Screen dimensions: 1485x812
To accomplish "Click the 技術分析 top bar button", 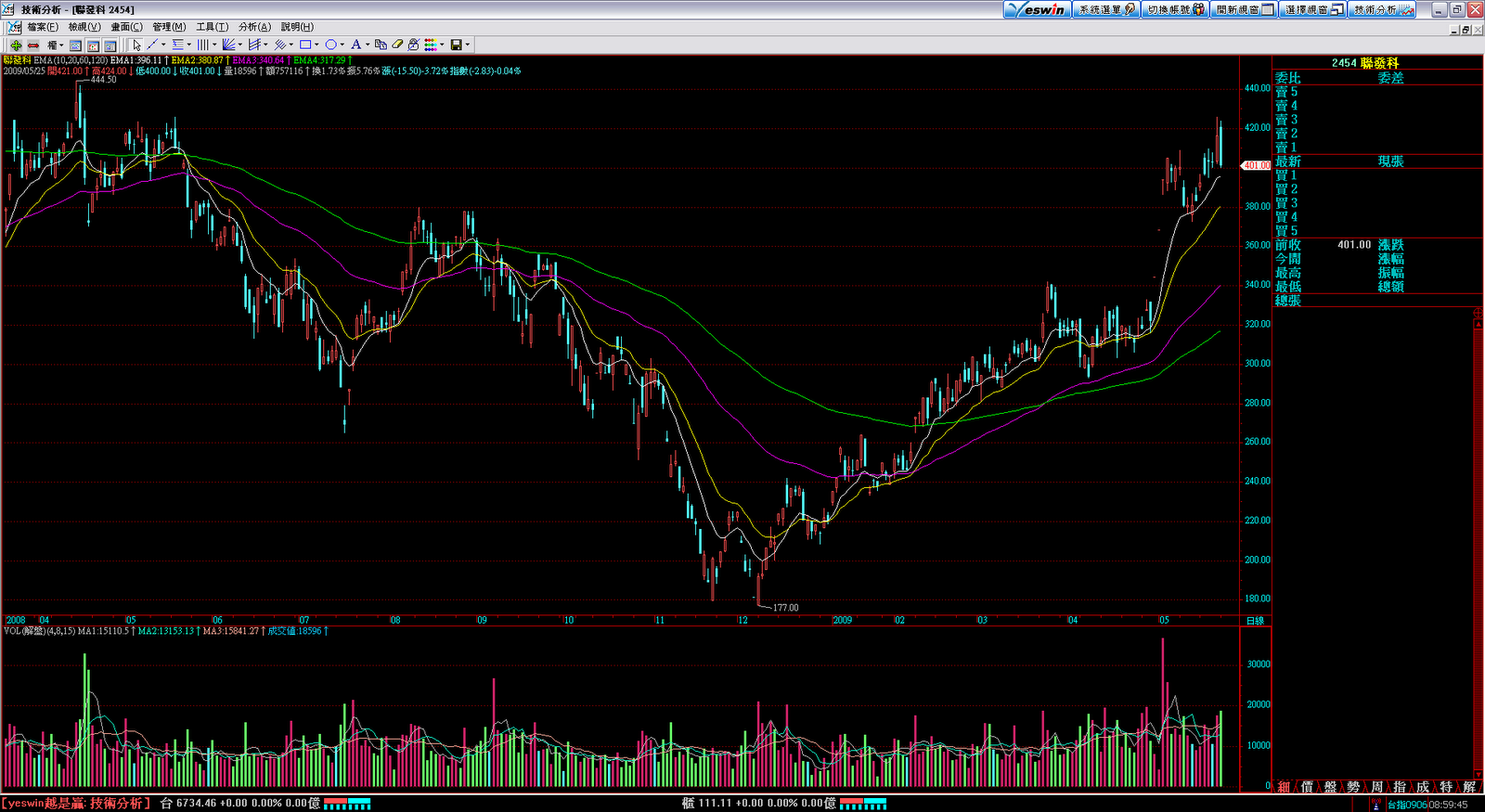I will tap(1382, 9).
